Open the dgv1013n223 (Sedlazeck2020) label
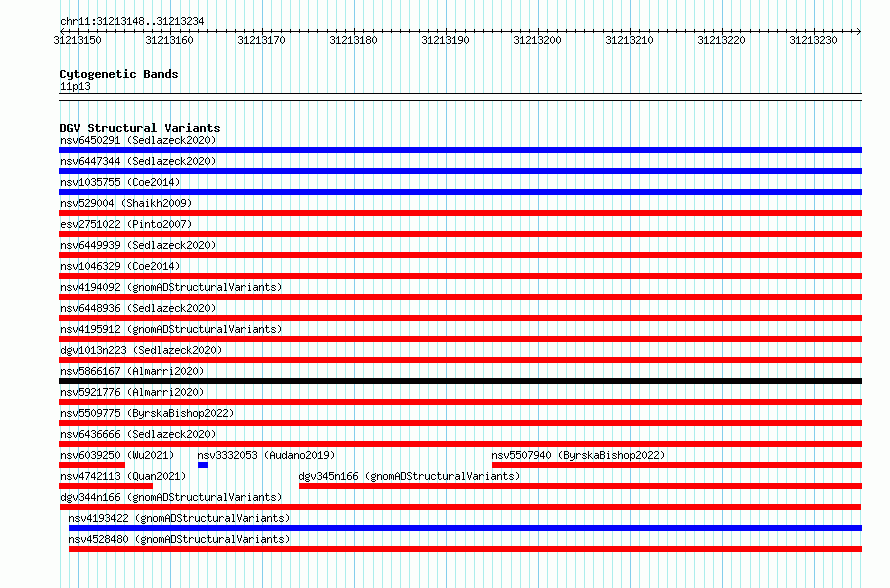This screenshot has width=890, height=588. pos(141,350)
